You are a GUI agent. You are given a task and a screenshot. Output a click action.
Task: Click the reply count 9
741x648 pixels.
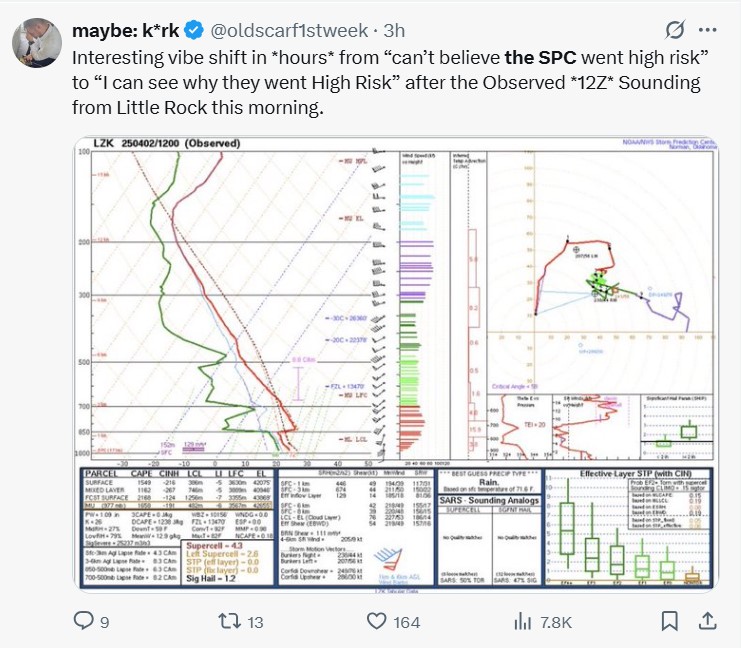[x=104, y=622]
